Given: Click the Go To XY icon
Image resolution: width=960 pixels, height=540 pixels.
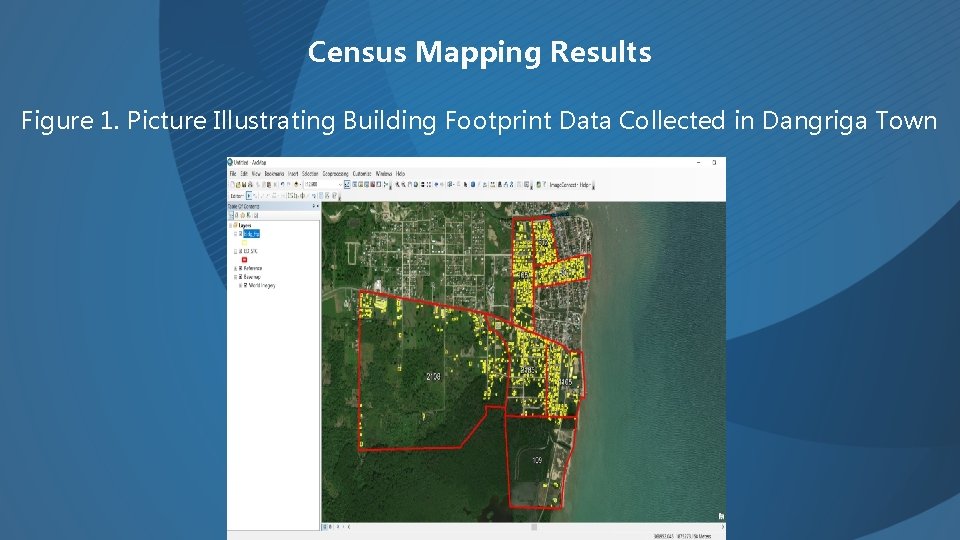Looking at the screenshot, I should pos(512,184).
